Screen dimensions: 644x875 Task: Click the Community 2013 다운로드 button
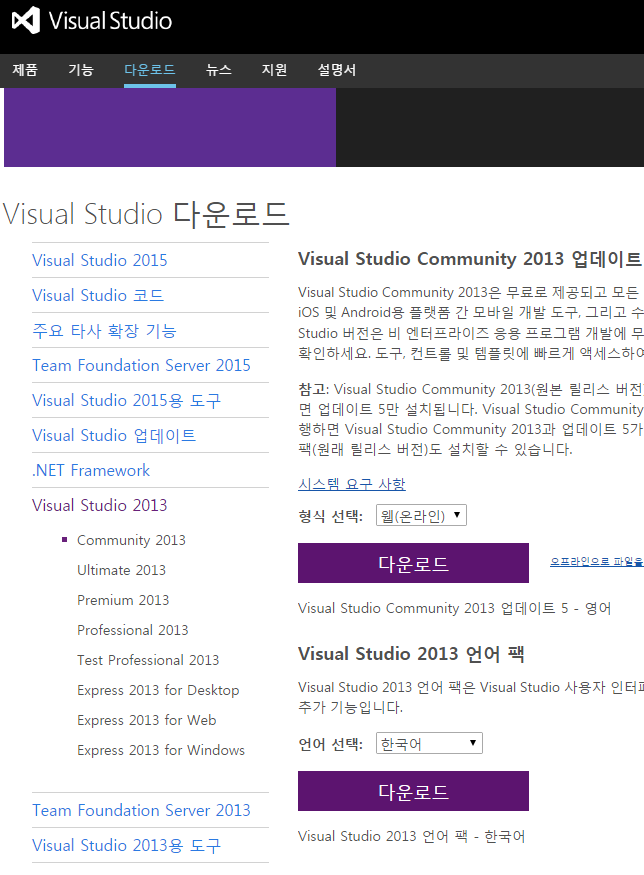pos(413,563)
